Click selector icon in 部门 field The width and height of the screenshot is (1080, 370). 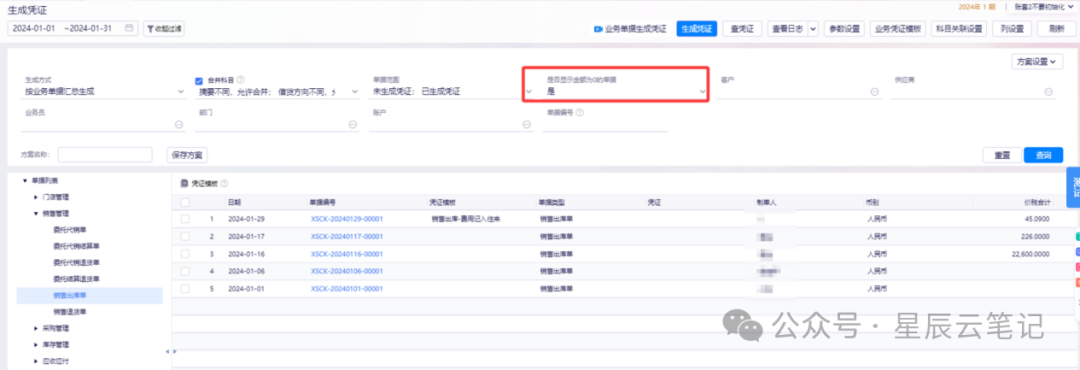click(353, 124)
